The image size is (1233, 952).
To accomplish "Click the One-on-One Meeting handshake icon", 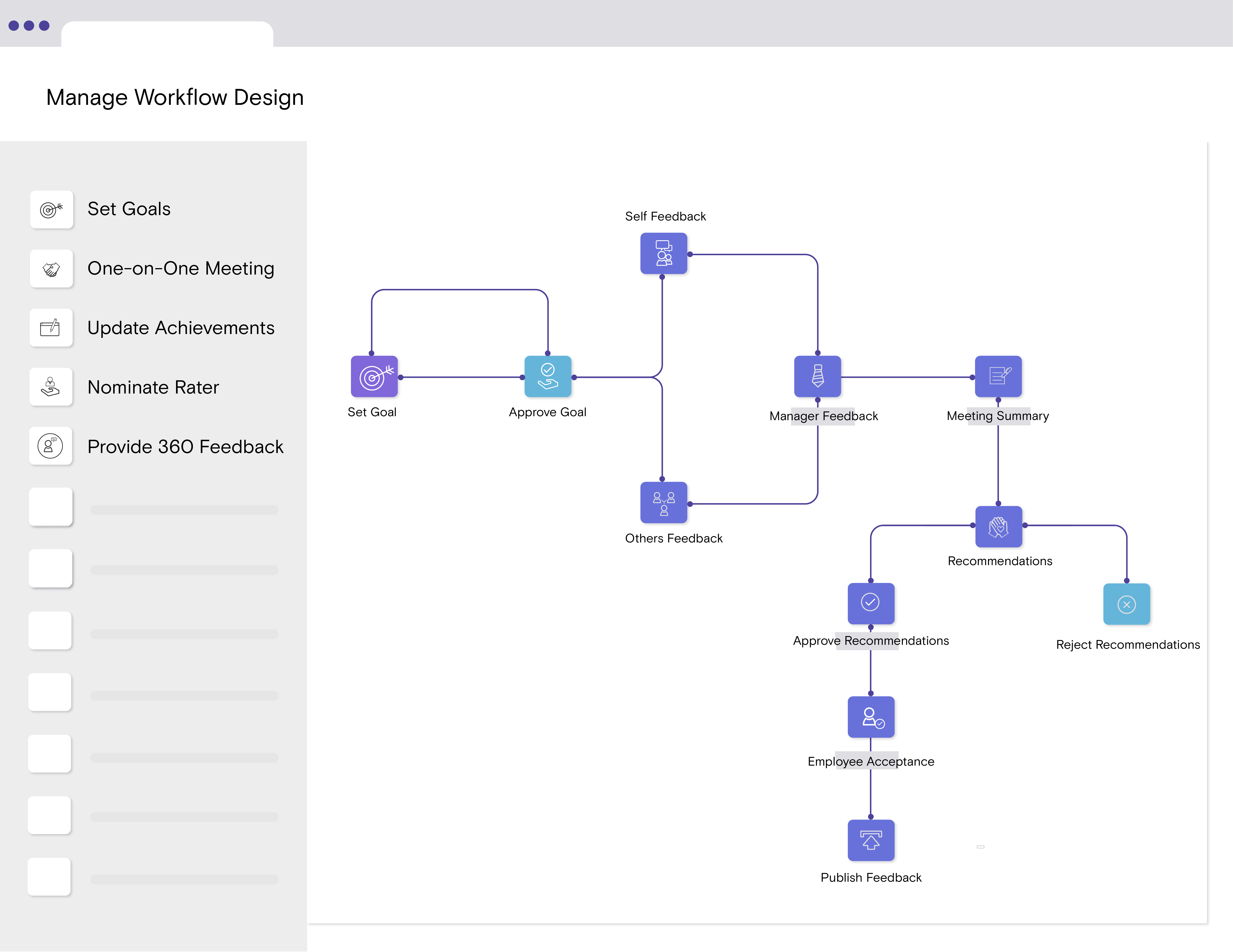I will coord(51,269).
